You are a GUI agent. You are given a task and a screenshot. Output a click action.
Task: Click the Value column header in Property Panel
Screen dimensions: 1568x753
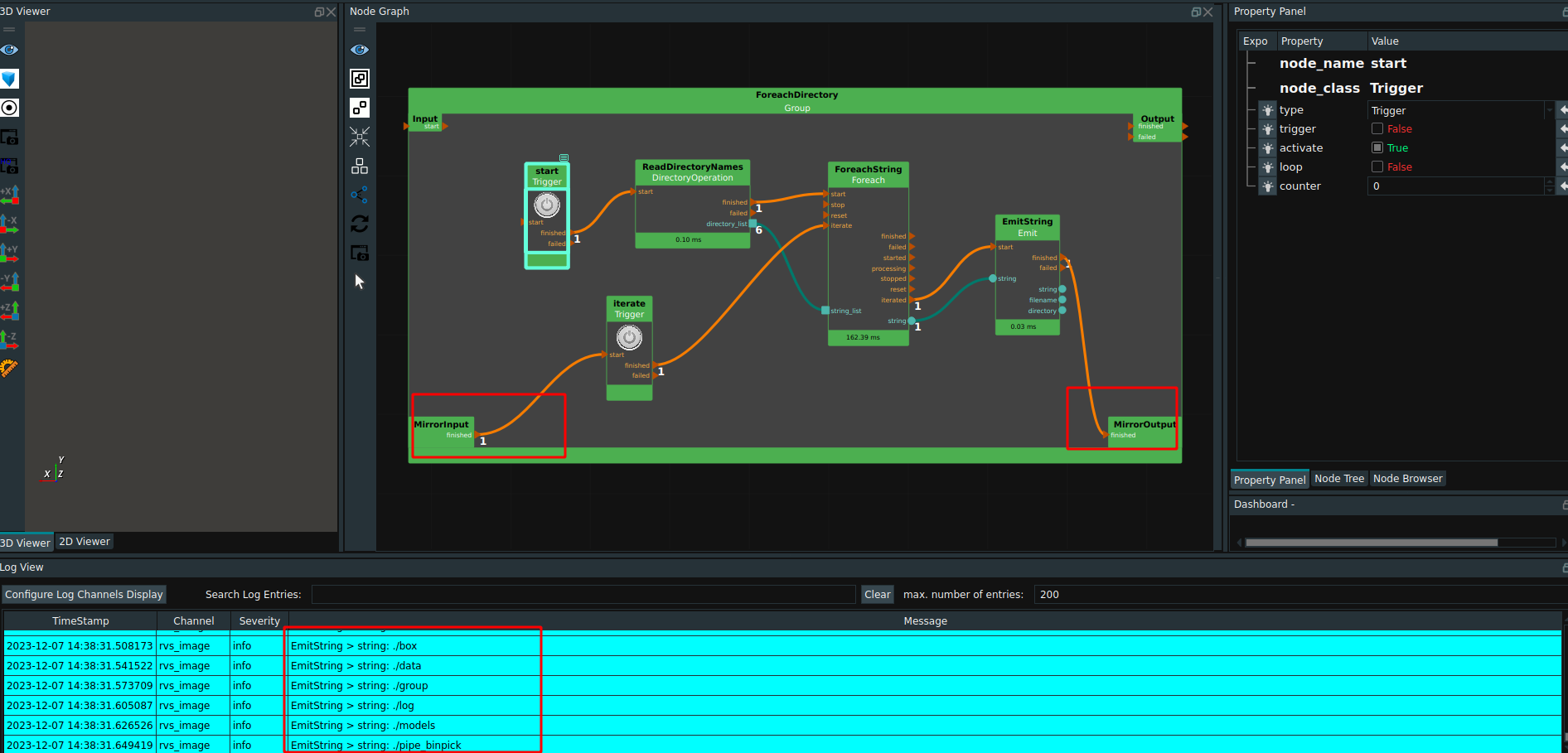coord(1467,41)
